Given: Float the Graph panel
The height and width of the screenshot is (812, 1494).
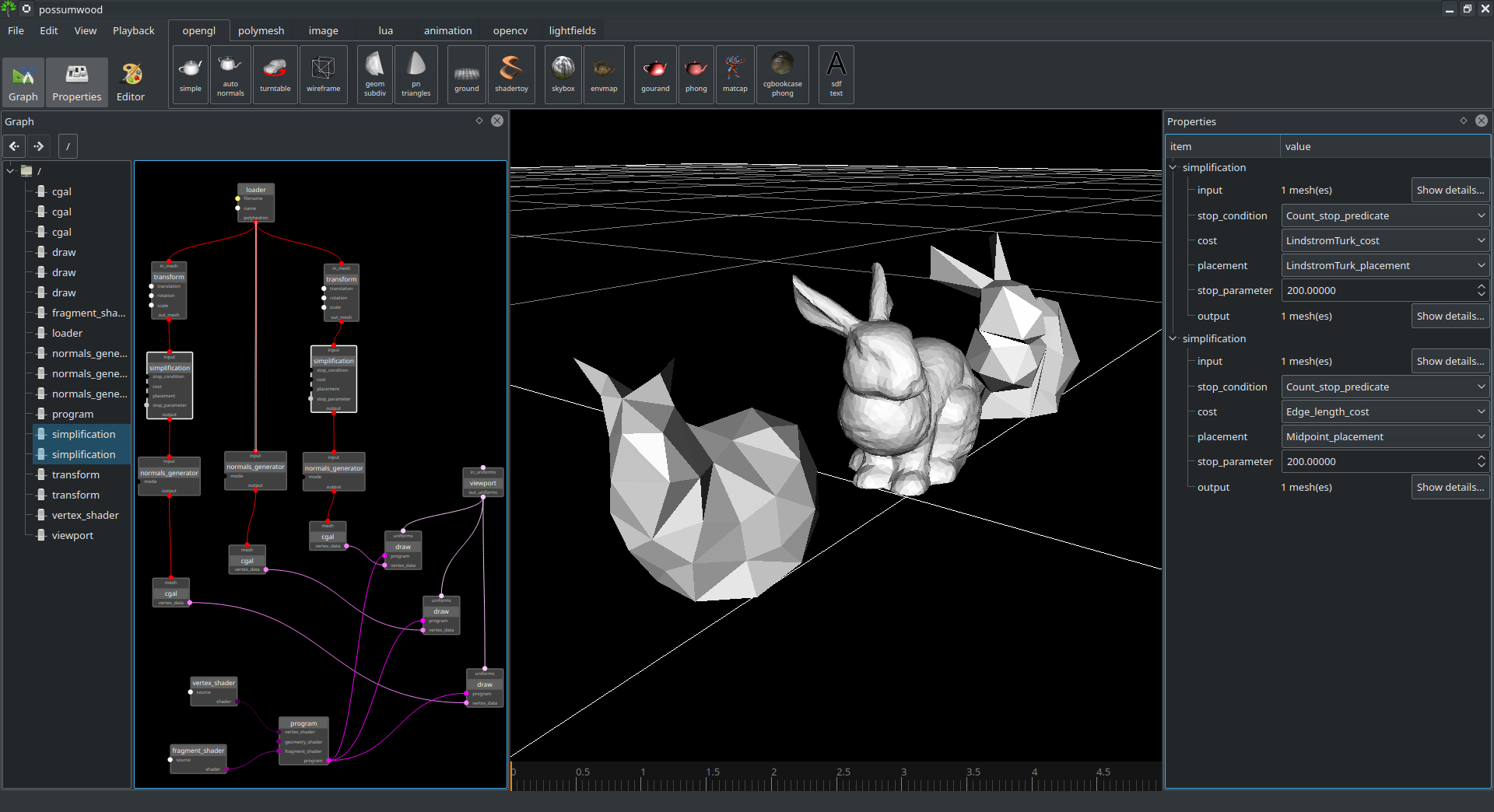Looking at the screenshot, I should (479, 121).
